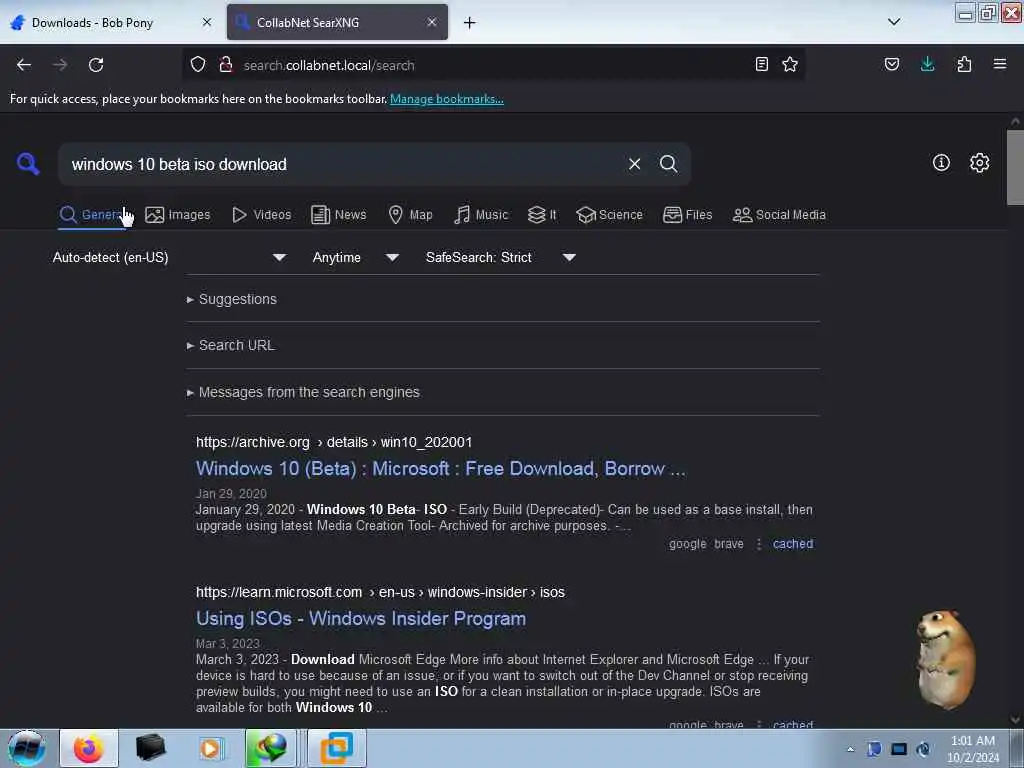Screen dimensions: 1024x768
Task: Open the SafeSearch: Strict dropdown
Action: tap(500, 257)
